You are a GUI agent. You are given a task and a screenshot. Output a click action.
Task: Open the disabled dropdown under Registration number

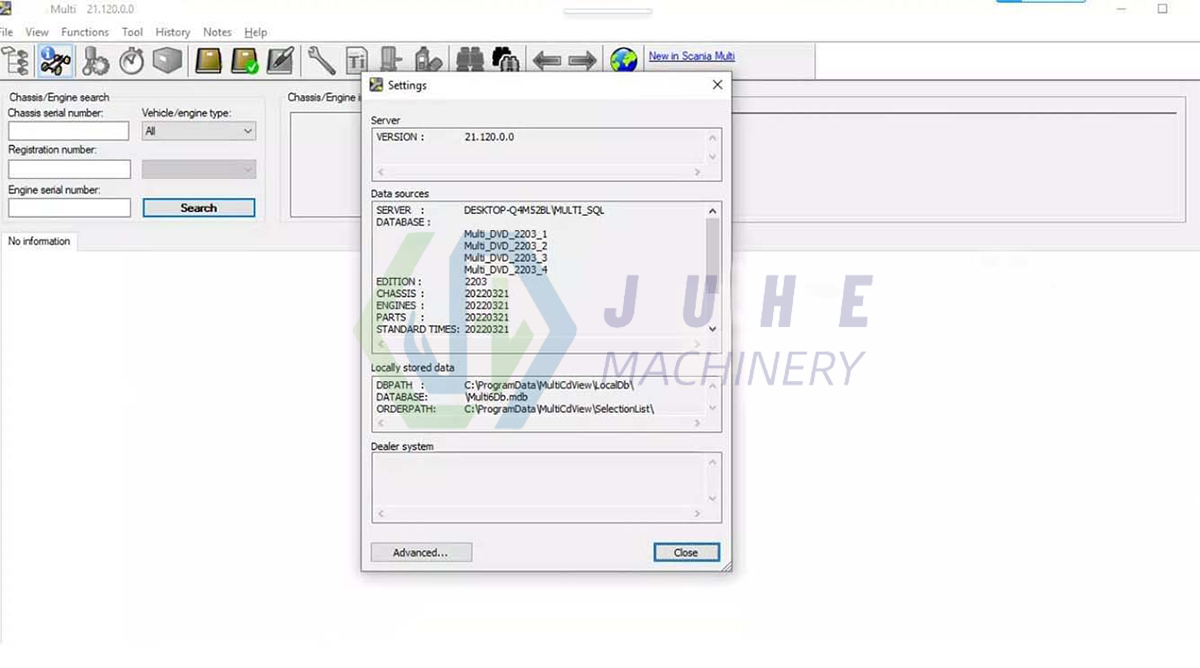[x=198, y=168]
